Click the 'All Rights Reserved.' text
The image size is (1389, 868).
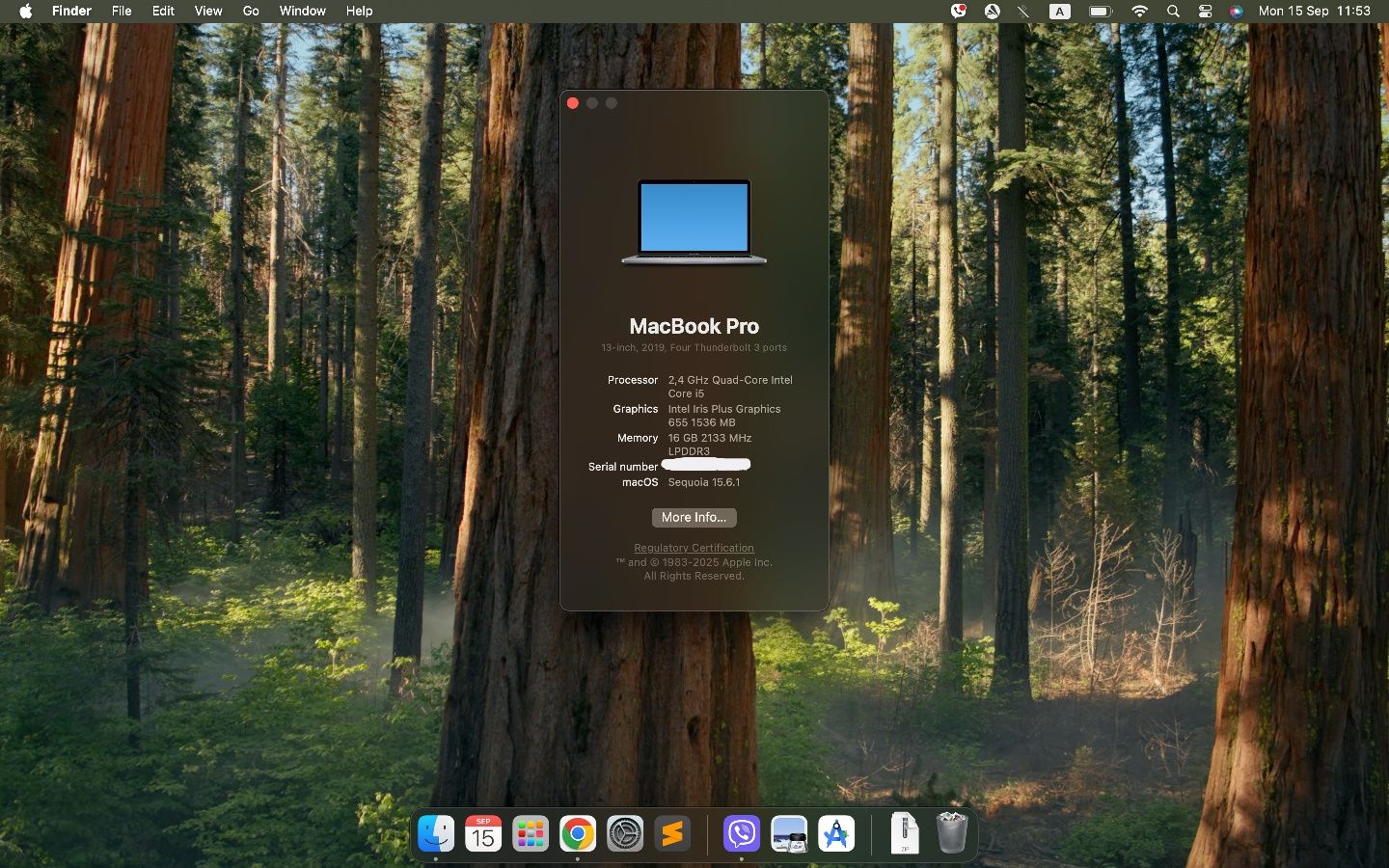[694, 576]
